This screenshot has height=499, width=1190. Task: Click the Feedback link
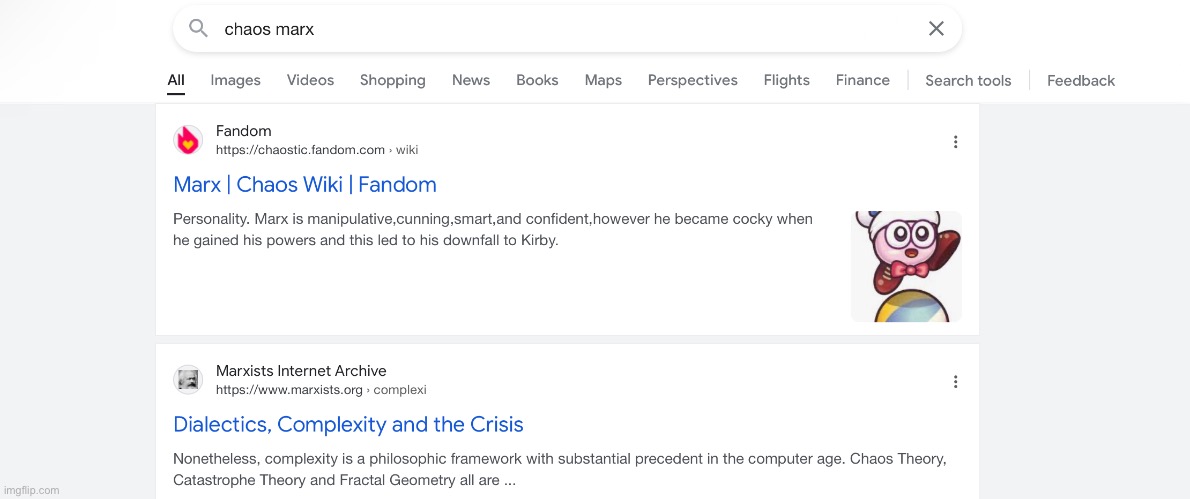click(x=1080, y=81)
